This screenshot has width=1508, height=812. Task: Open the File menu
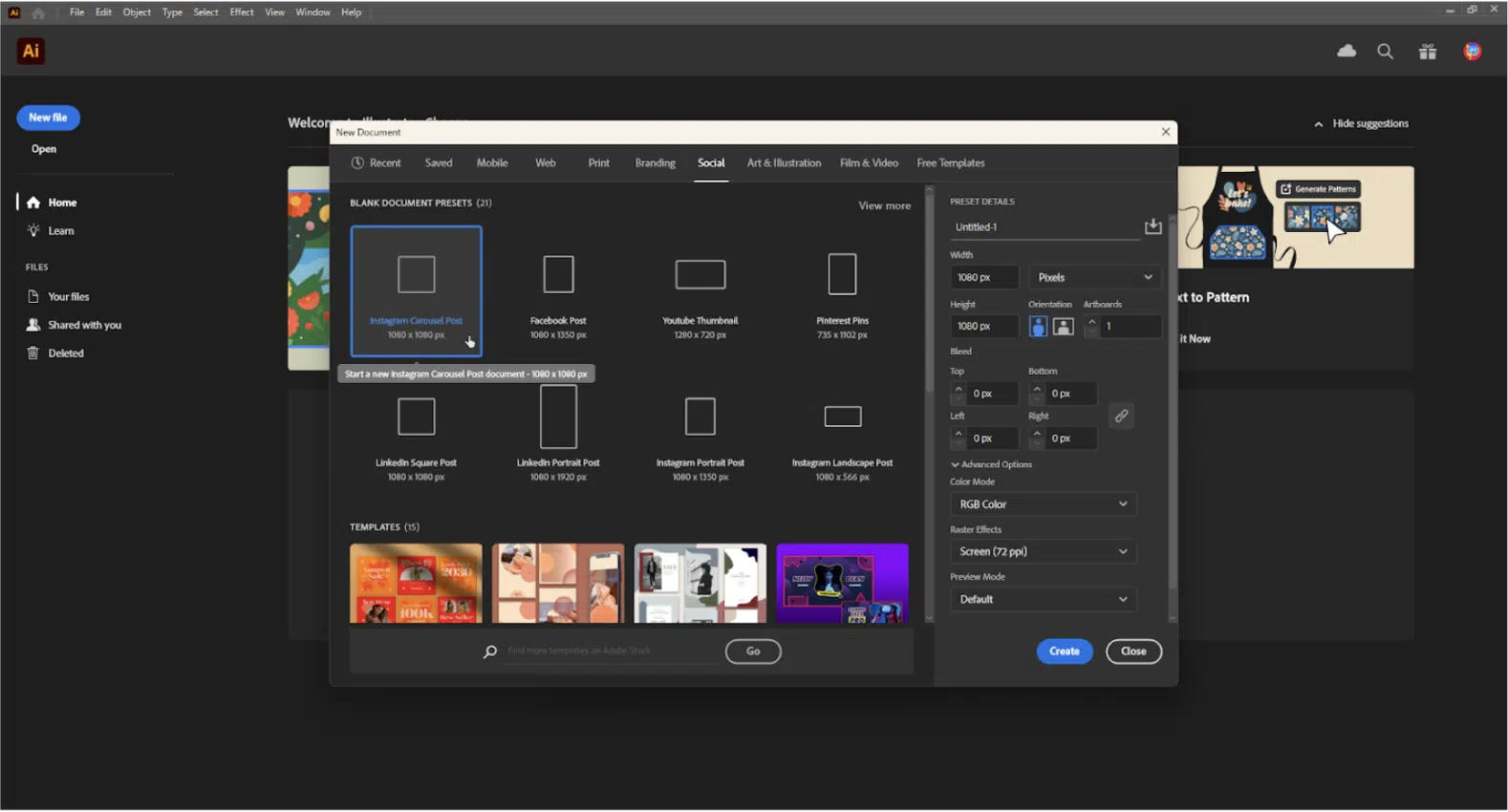click(76, 12)
